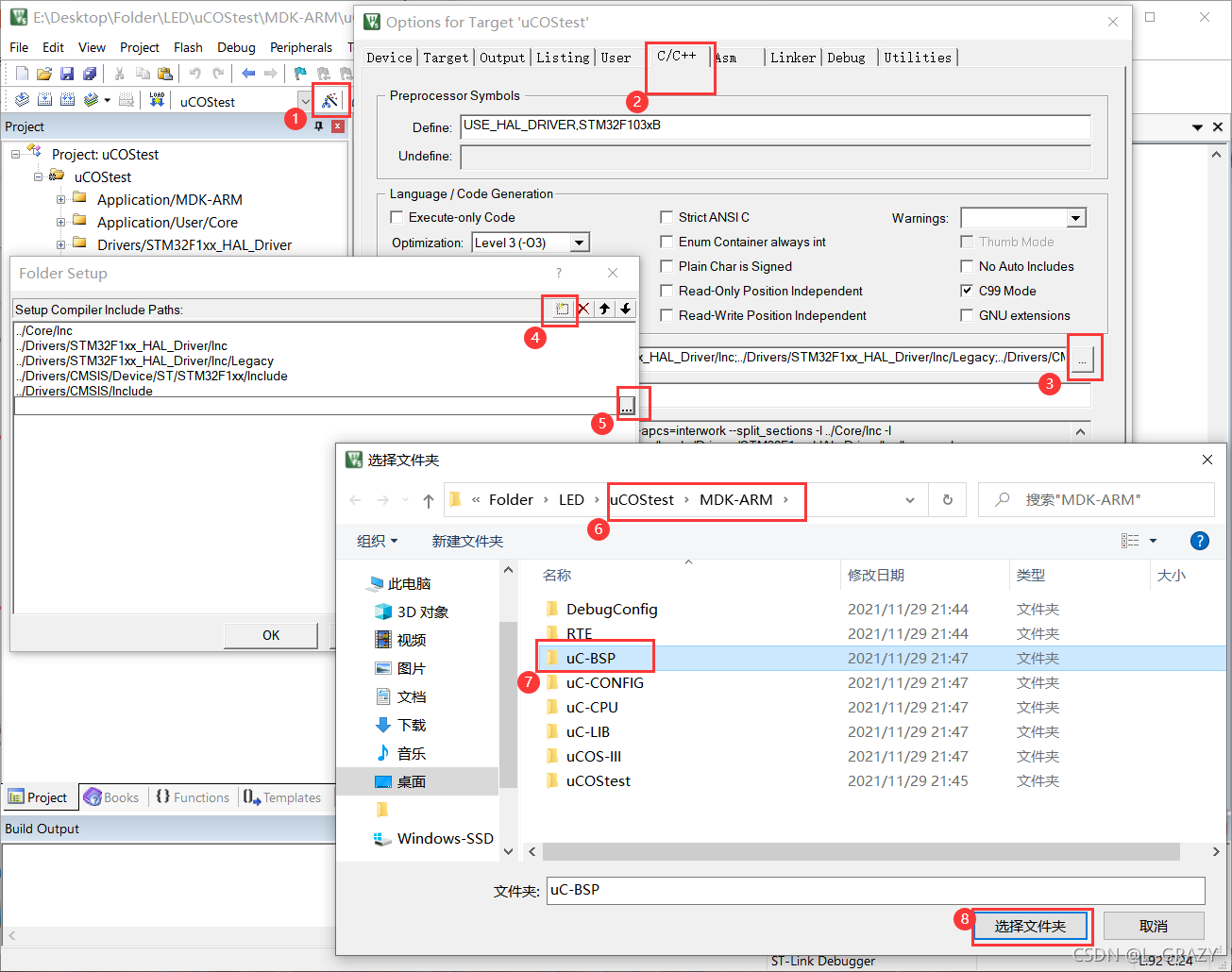This screenshot has width=1232, height=972.
Task: Open Options for Target magic wand icon
Action: pyautogui.click(x=329, y=100)
